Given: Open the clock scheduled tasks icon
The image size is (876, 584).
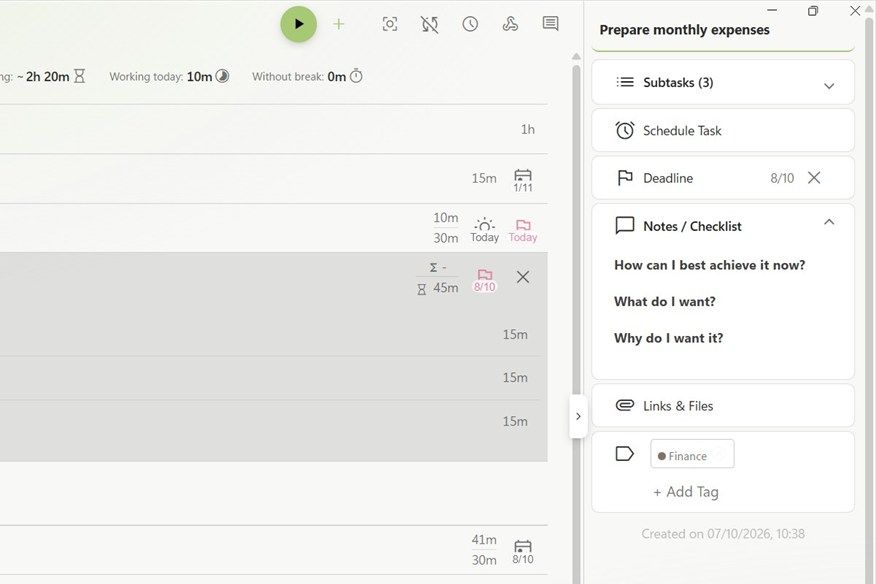Looking at the screenshot, I should tap(470, 24).
